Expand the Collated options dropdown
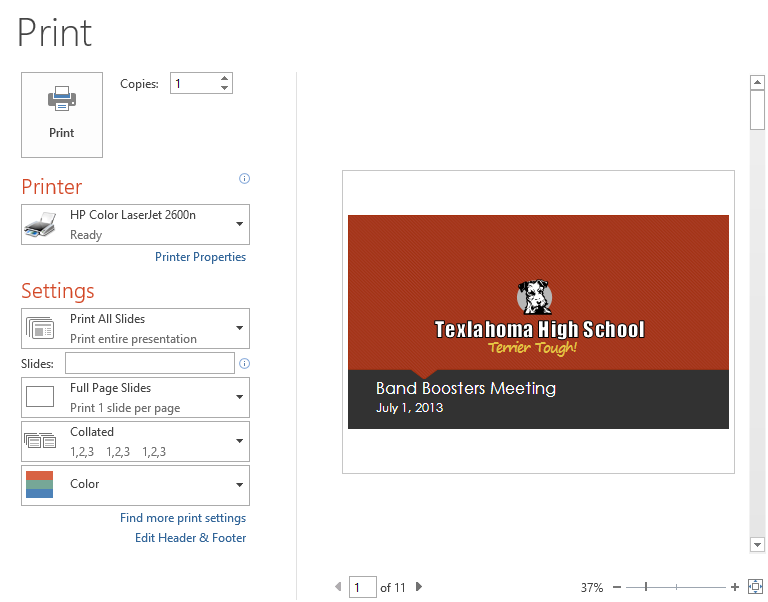 (135, 441)
